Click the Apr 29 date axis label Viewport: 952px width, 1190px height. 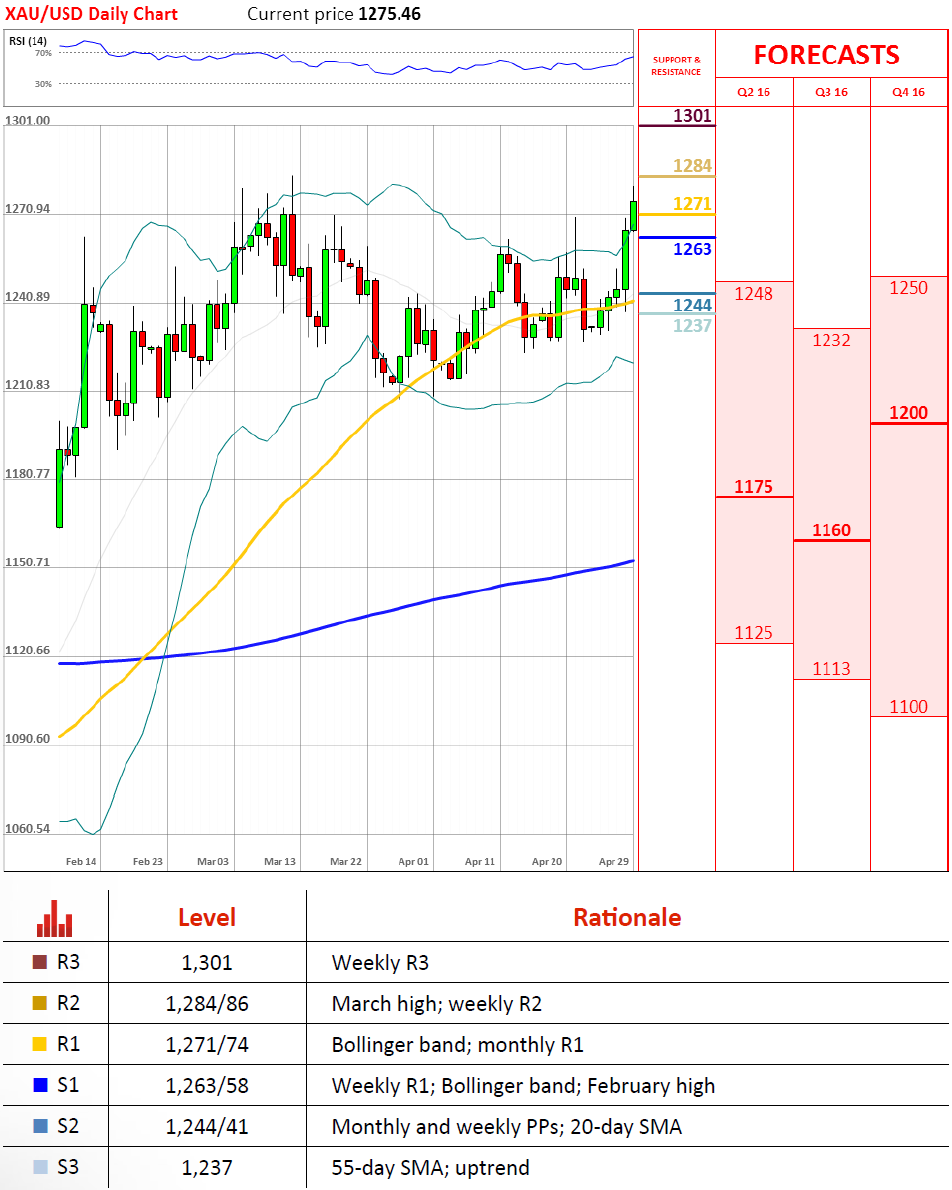pyautogui.click(x=614, y=861)
